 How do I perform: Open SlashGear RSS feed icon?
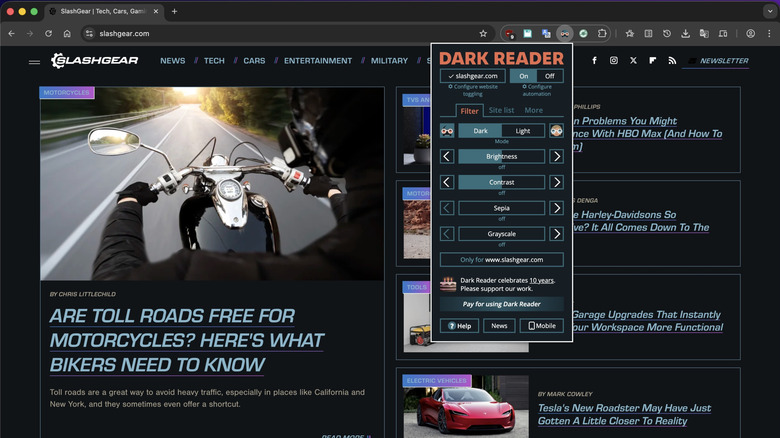672,61
